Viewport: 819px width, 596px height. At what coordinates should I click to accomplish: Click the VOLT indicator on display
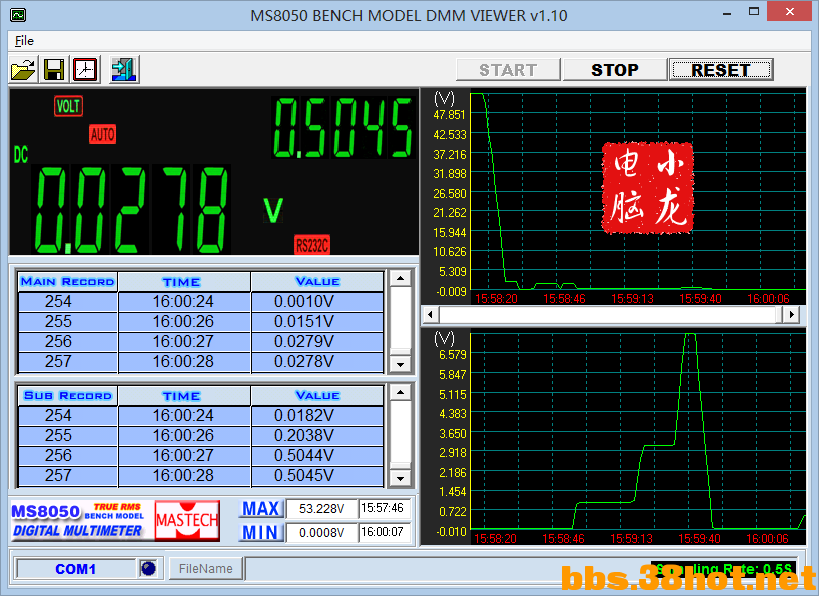[x=68, y=106]
